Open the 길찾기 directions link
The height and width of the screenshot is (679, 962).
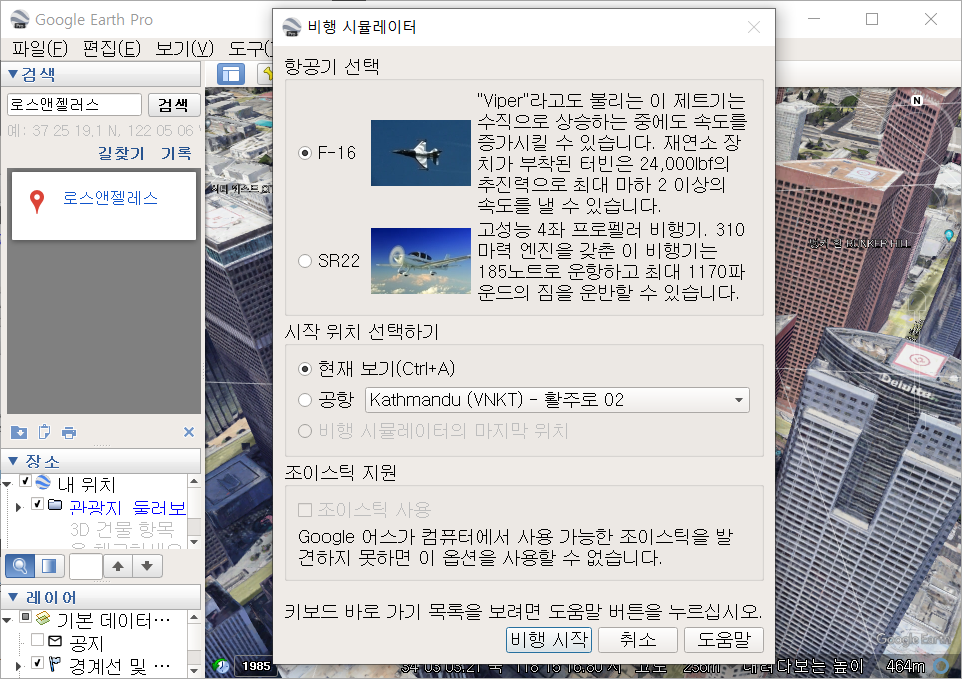coord(121,153)
